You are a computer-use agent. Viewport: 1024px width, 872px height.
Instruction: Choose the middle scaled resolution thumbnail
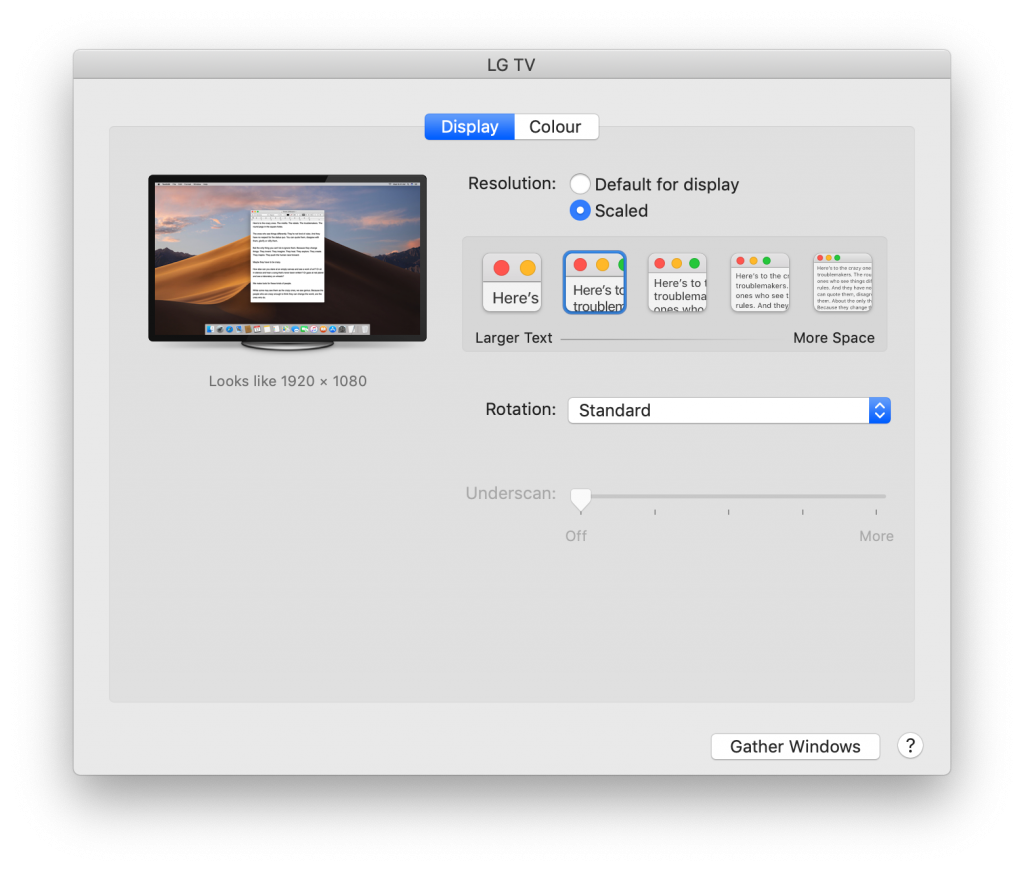[x=677, y=282]
